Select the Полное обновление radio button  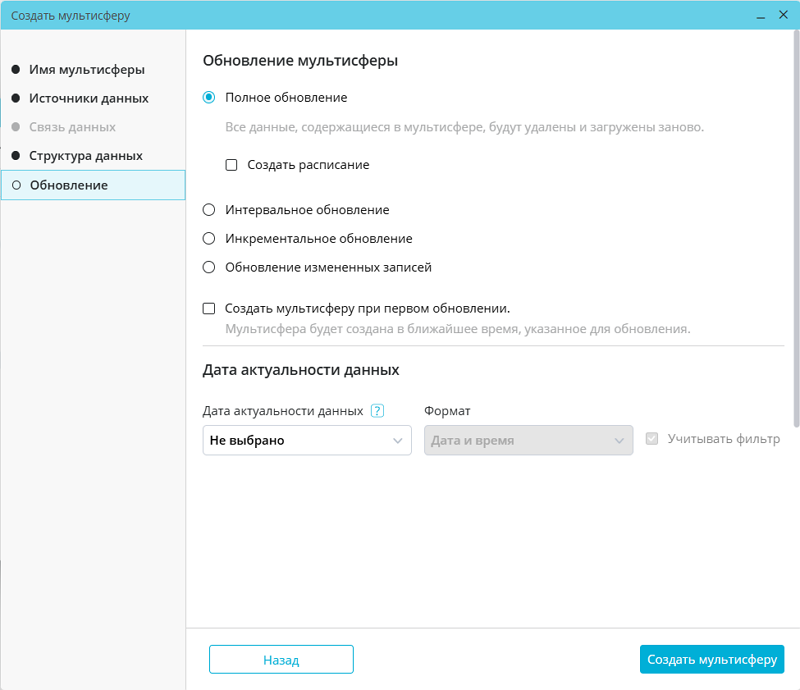(x=209, y=98)
